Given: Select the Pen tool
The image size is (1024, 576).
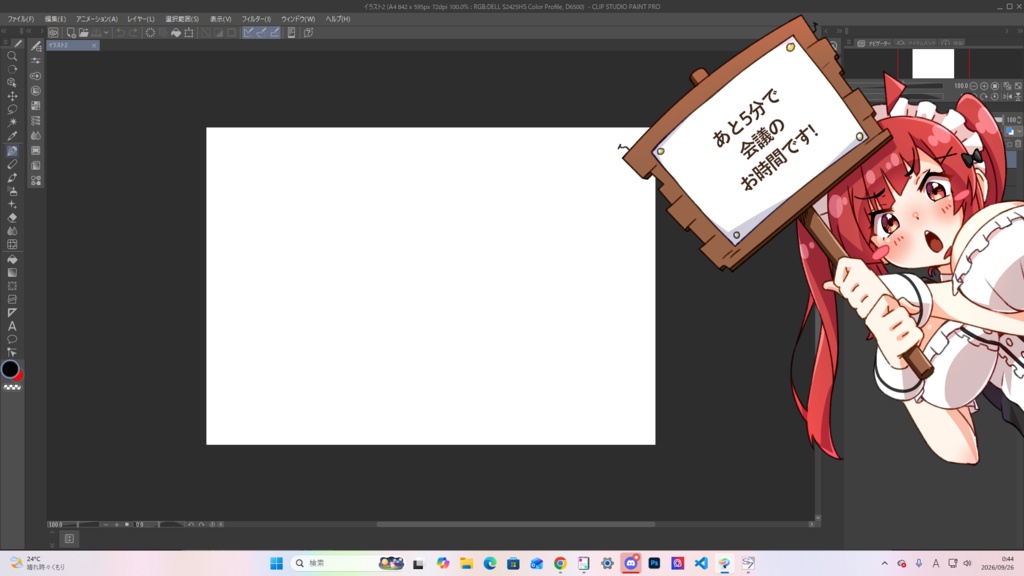Looking at the screenshot, I should (x=12, y=150).
